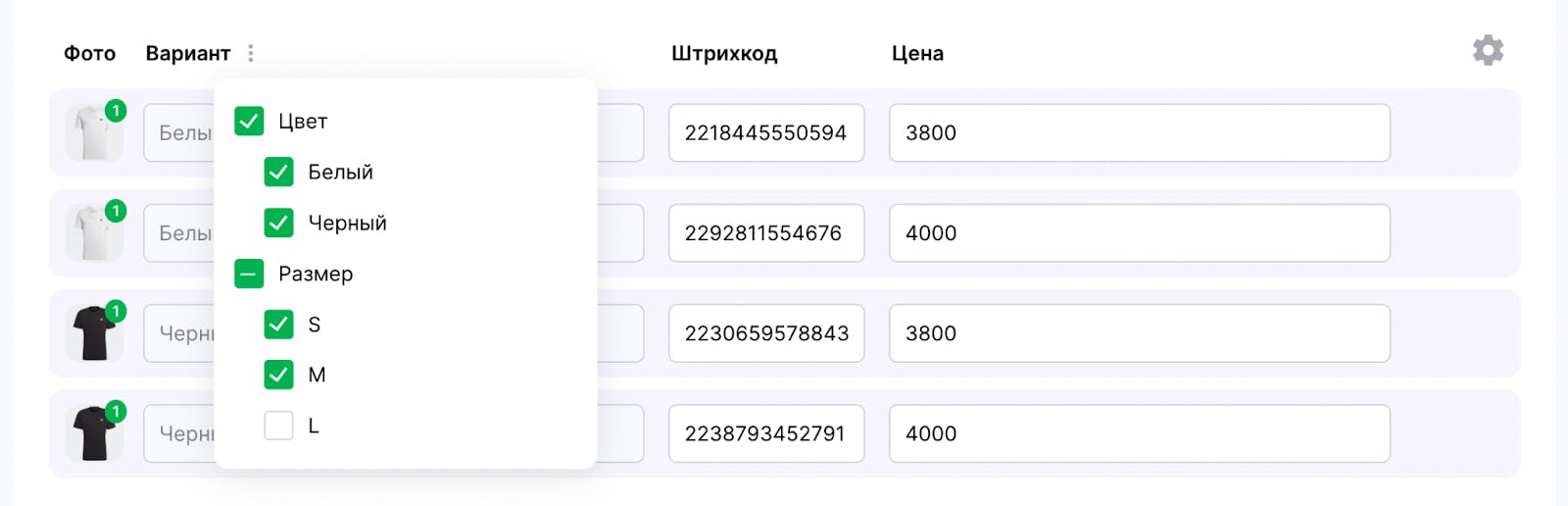Select barcode field 2218445550594

[766, 132]
